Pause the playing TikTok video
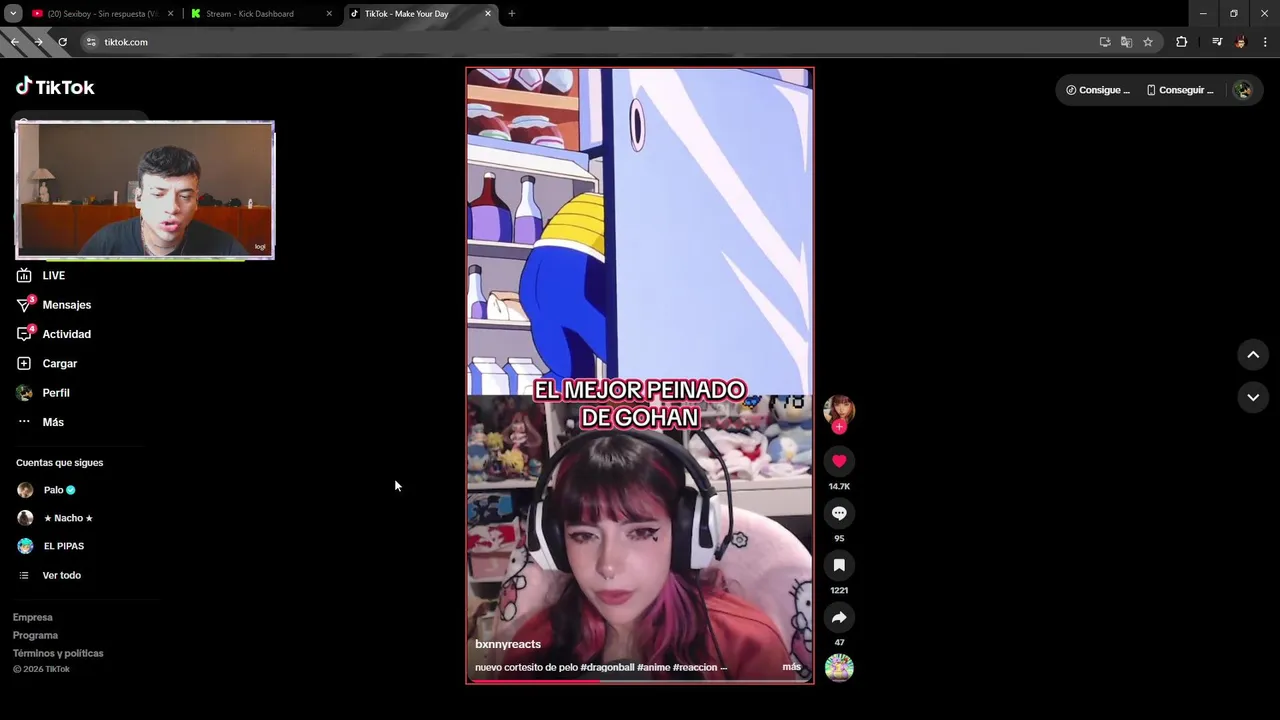Image resolution: width=1280 pixels, height=720 pixels. click(640, 375)
